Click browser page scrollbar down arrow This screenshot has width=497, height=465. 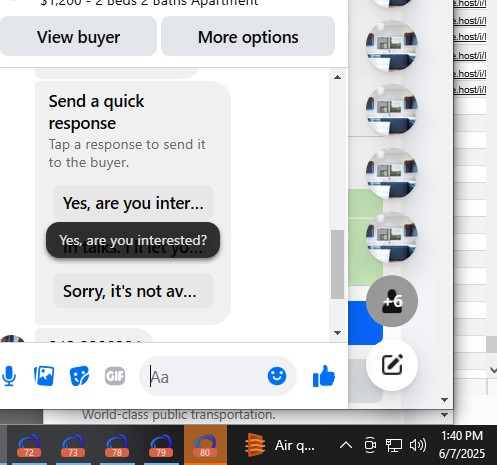point(444,400)
